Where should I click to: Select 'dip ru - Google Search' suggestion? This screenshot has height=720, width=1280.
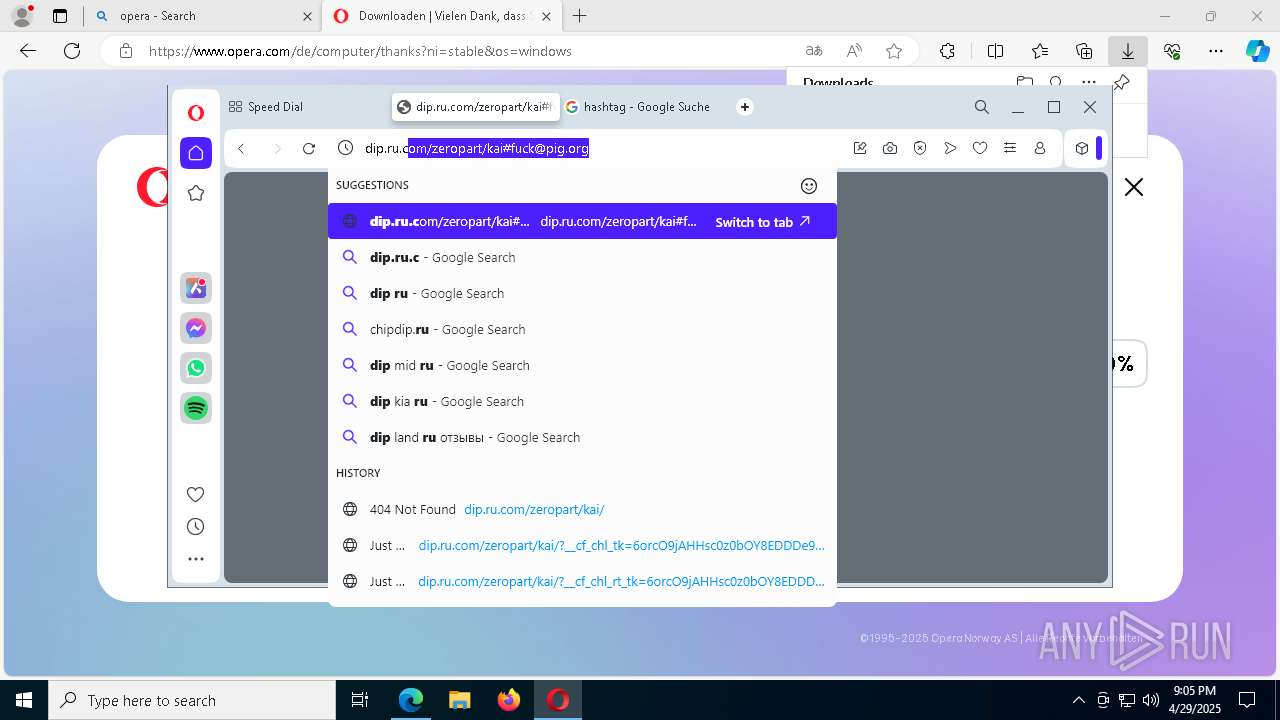pos(582,293)
